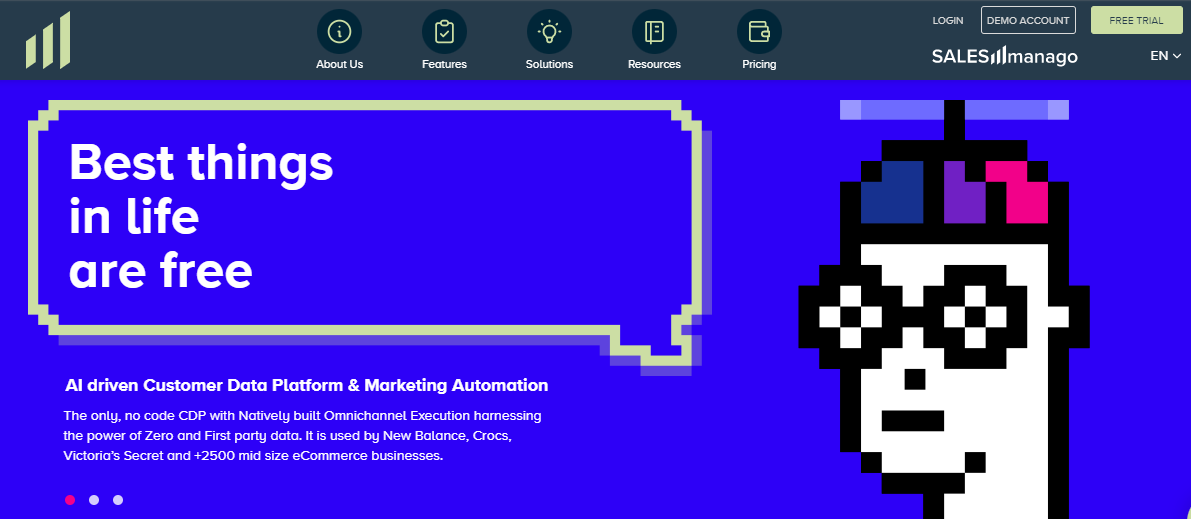Click the three-bar logo at top left
Screen dimensions: 1191x519
(48, 40)
